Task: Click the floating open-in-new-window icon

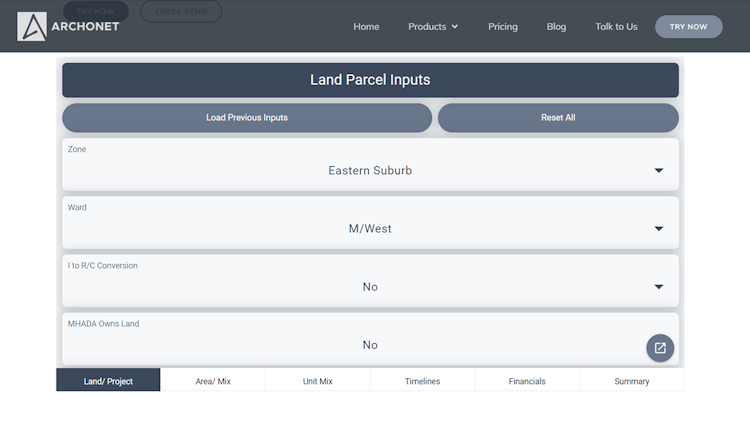Action: tap(660, 348)
